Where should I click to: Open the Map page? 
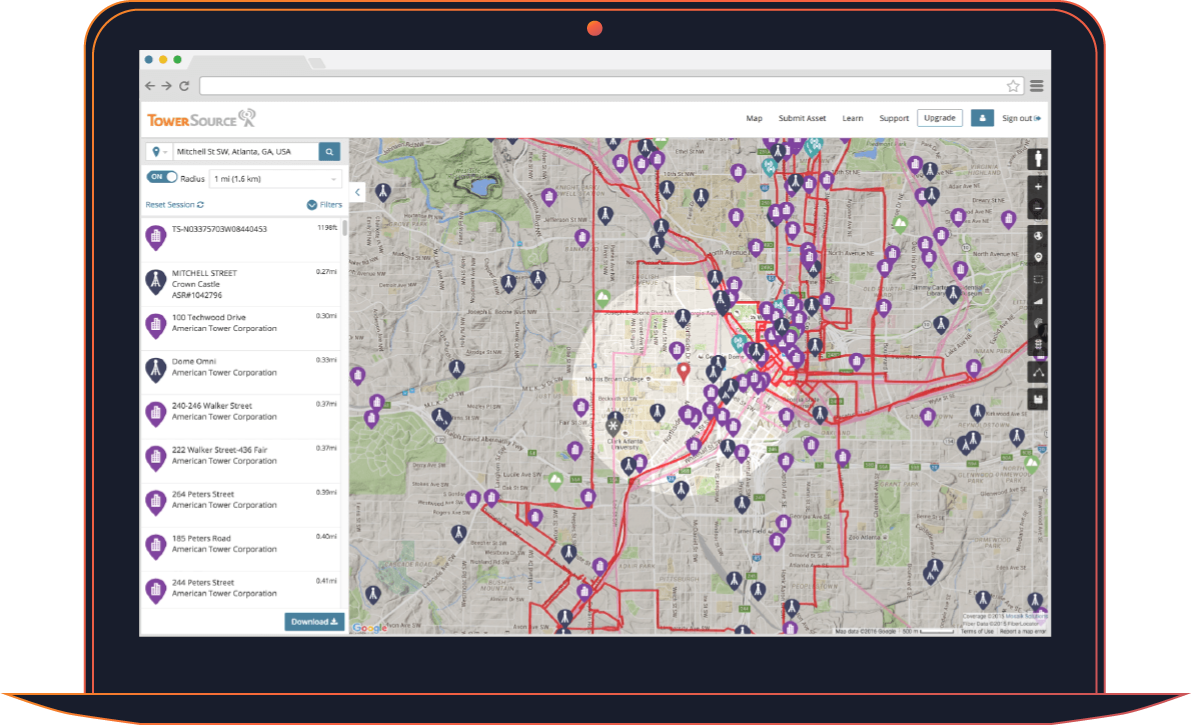tap(754, 119)
